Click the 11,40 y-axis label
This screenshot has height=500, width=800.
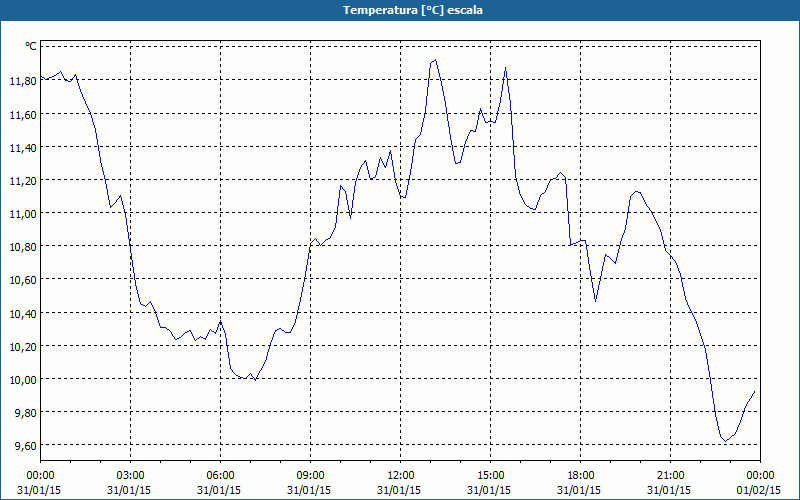click(x=23, y=147)
